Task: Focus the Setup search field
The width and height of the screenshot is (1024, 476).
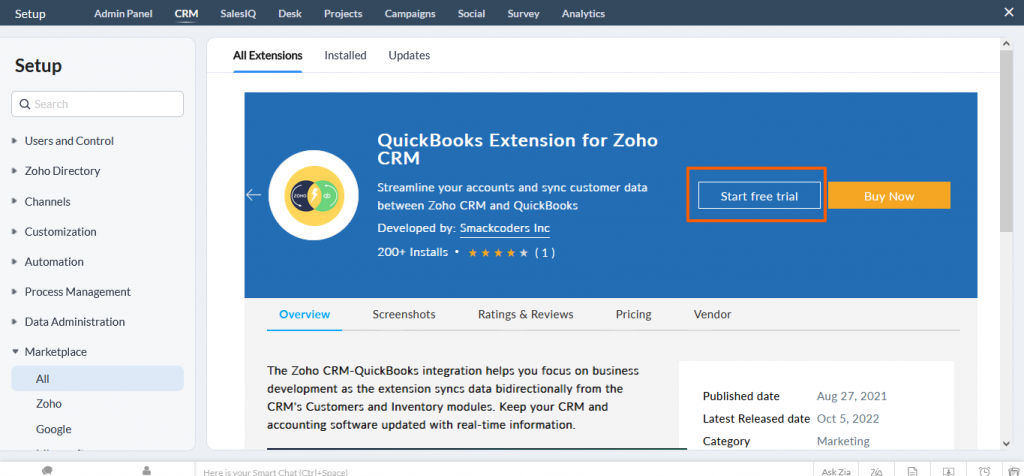Action: [97, 104]
